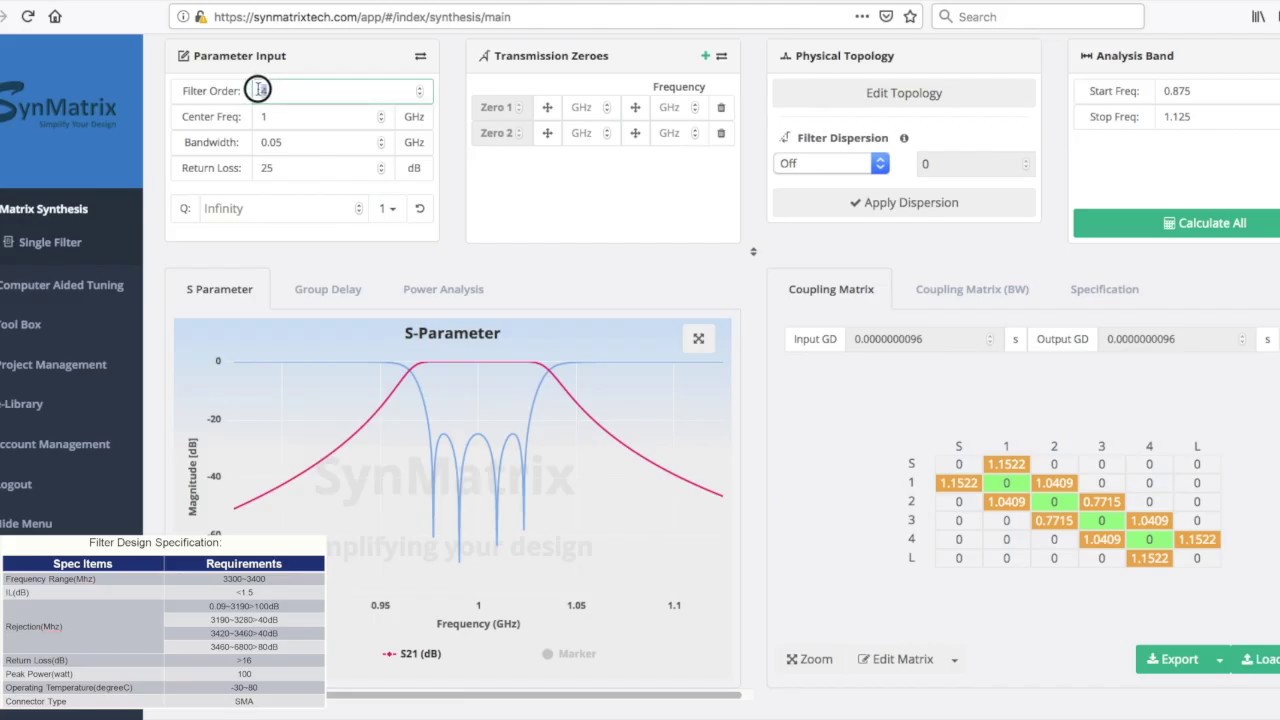Click Center Freq stepper arrows
The height and width of the screenshot is (720, 1280).
click(381, 117)
